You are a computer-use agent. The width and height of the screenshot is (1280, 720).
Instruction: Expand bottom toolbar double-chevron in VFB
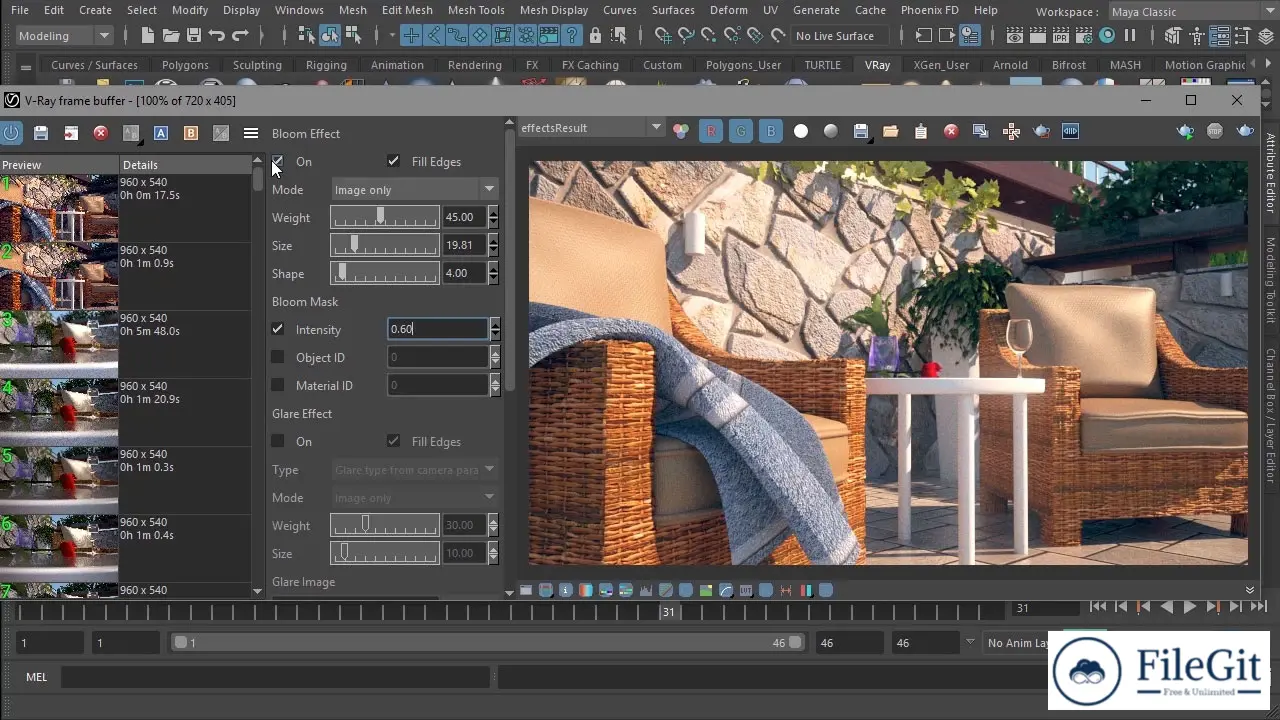coord(1249,590)
